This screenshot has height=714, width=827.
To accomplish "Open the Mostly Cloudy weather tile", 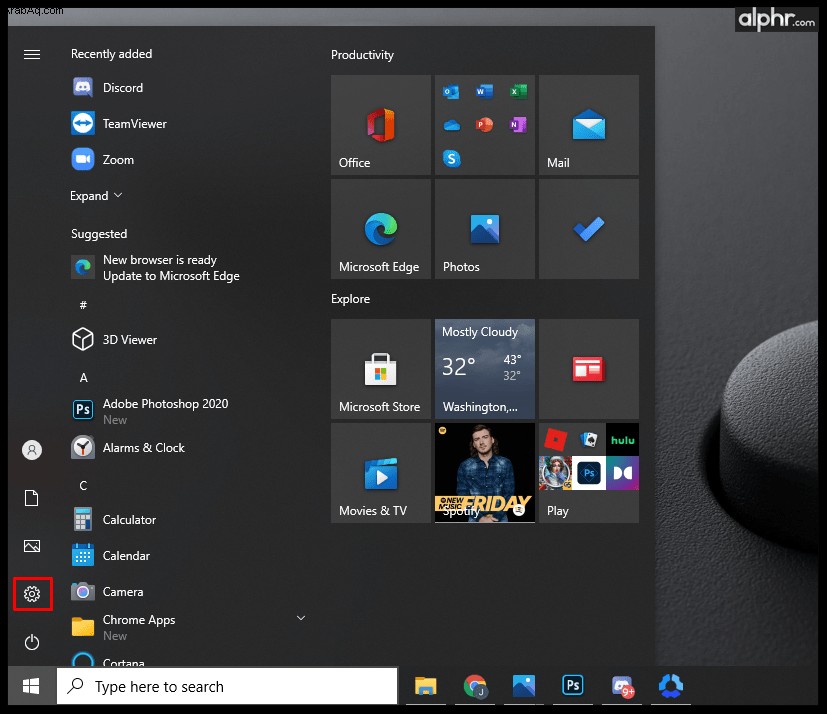I will coord(485,369).
